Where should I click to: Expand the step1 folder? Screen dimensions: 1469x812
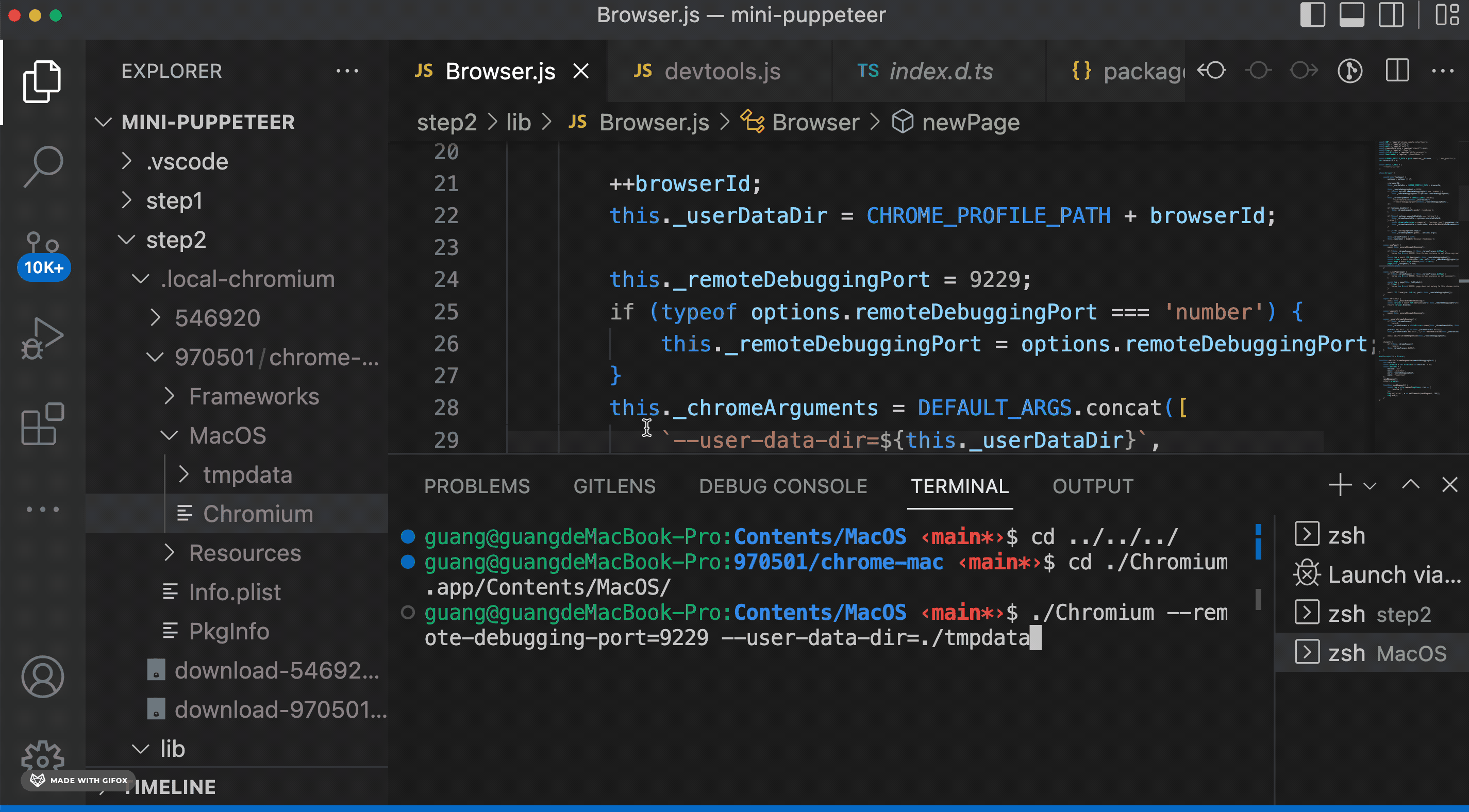(174, 201)
